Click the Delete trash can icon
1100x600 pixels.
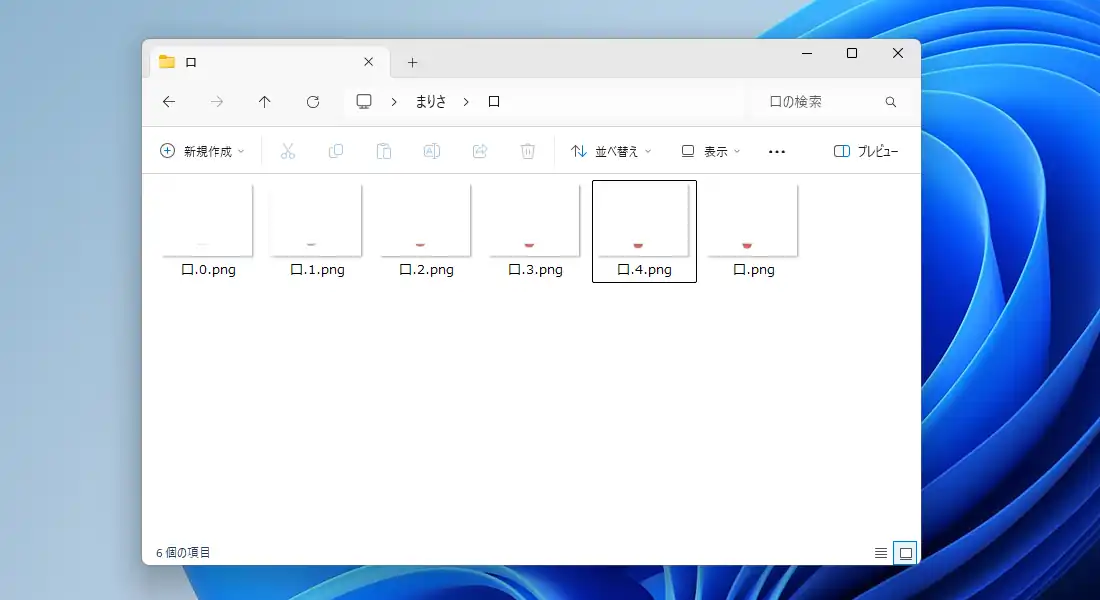tap(528, 151)
